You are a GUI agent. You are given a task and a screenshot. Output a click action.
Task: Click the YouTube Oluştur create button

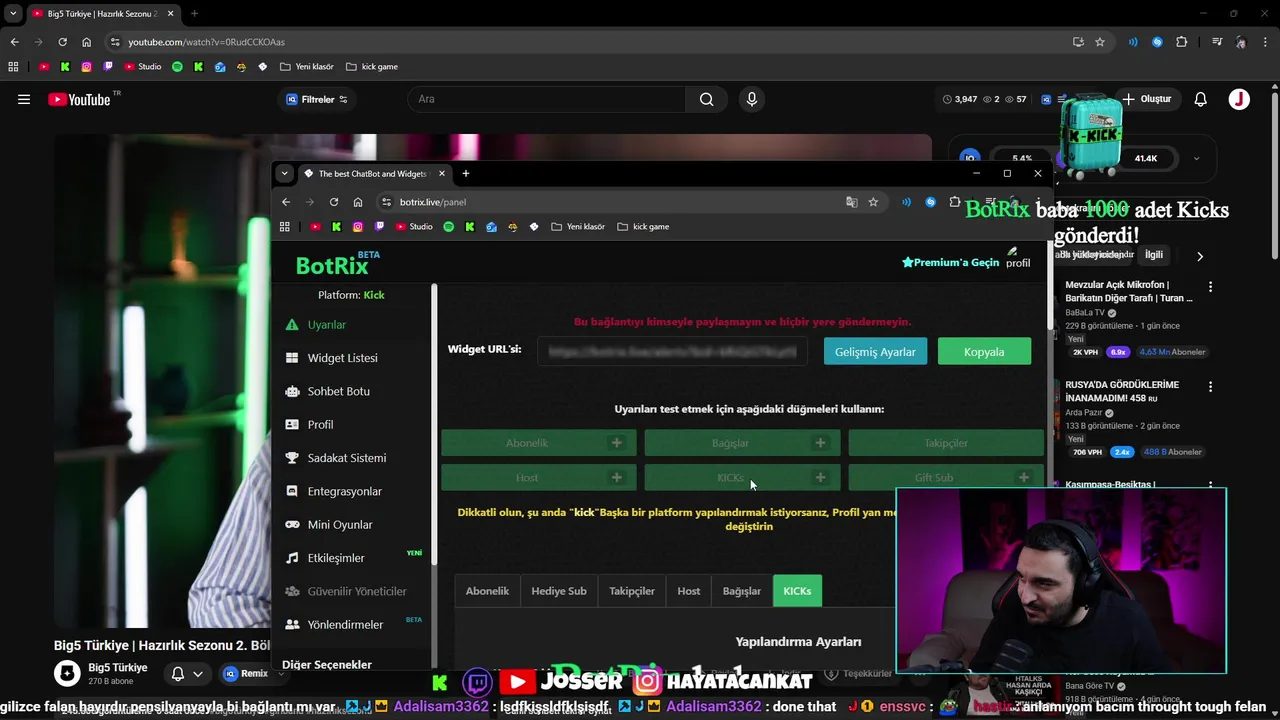[1146, 99]
